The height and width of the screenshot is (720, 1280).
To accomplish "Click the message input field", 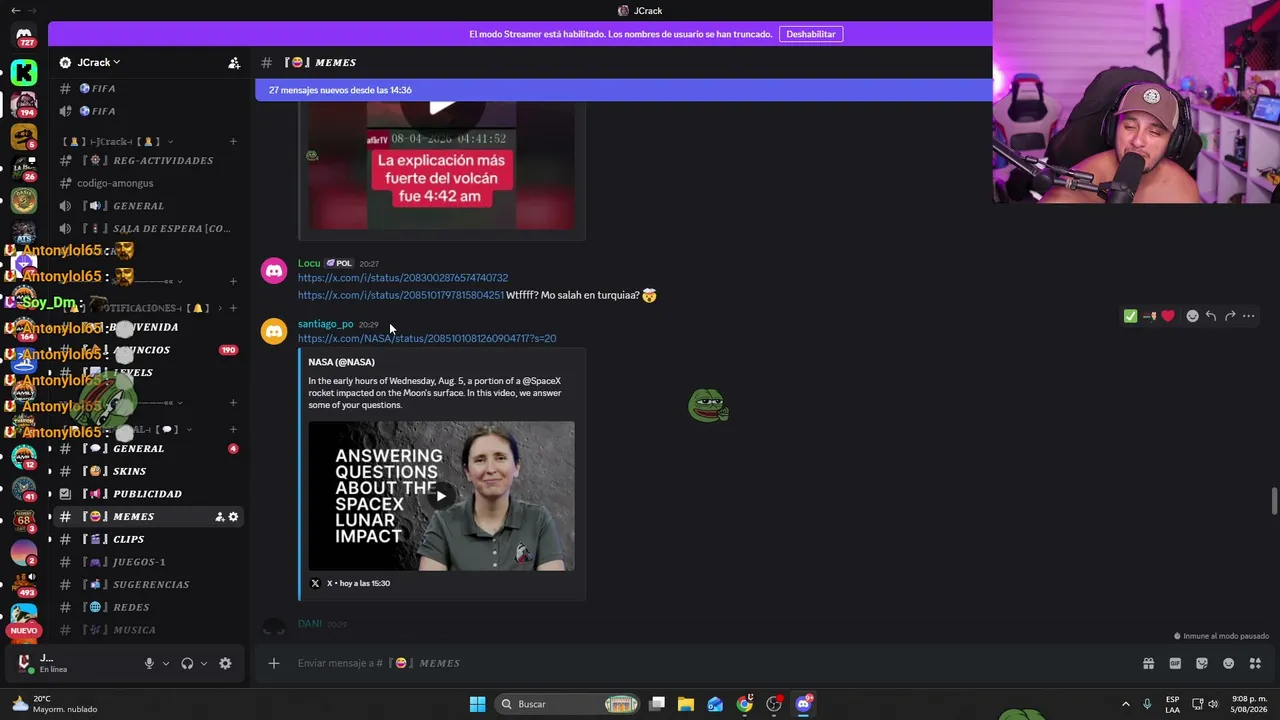I will click(700, 663).
